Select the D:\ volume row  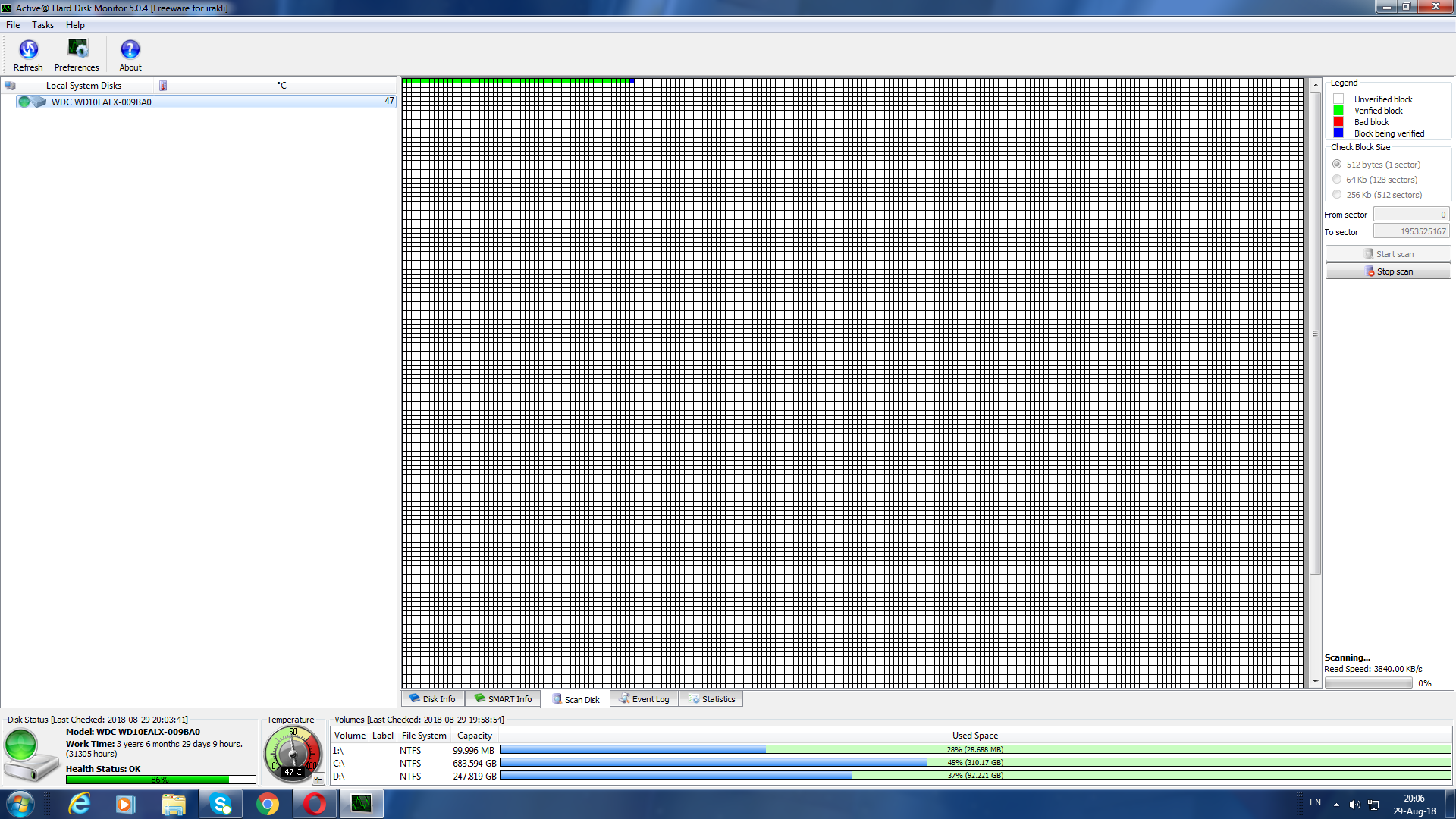point(891,777)
